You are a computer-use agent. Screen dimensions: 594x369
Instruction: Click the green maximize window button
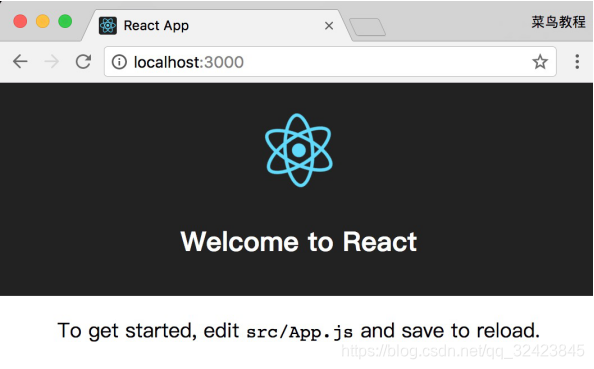[x=65, y=21]
